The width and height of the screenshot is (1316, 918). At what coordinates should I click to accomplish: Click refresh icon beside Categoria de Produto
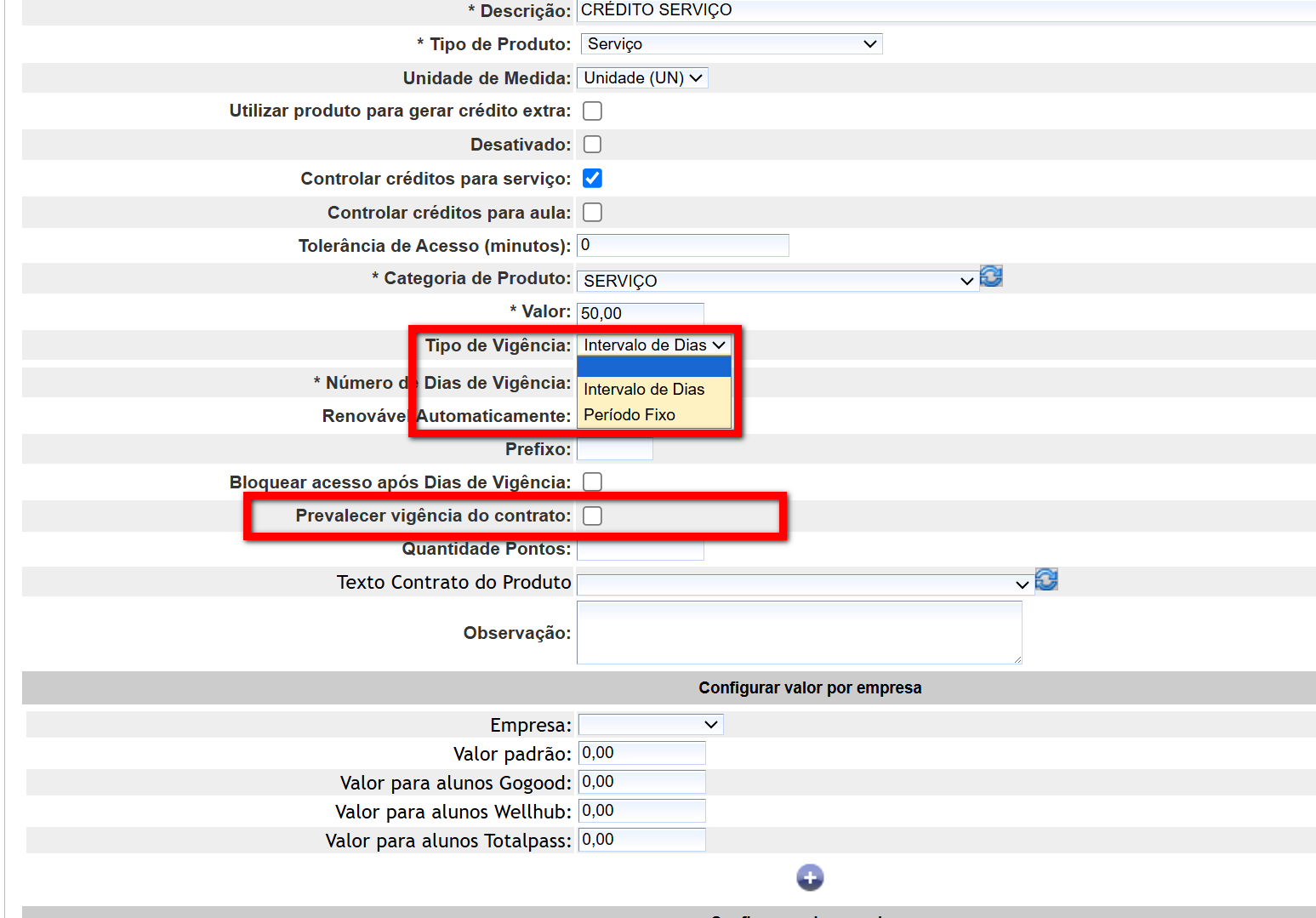(991, 277)
